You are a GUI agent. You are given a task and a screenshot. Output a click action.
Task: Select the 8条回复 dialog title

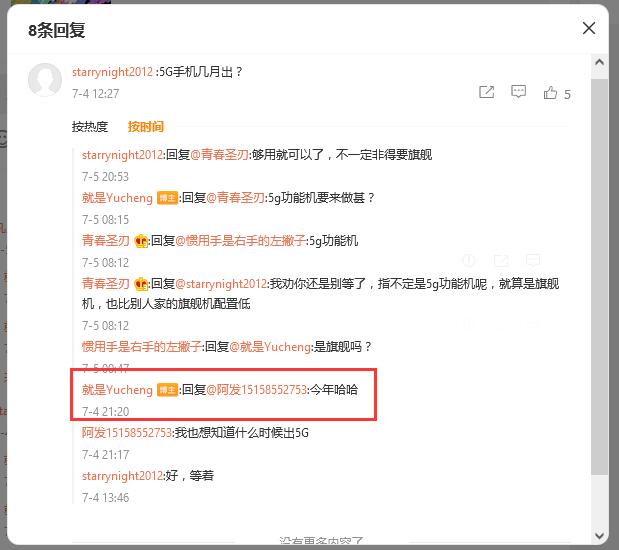[x=56, y=30]
